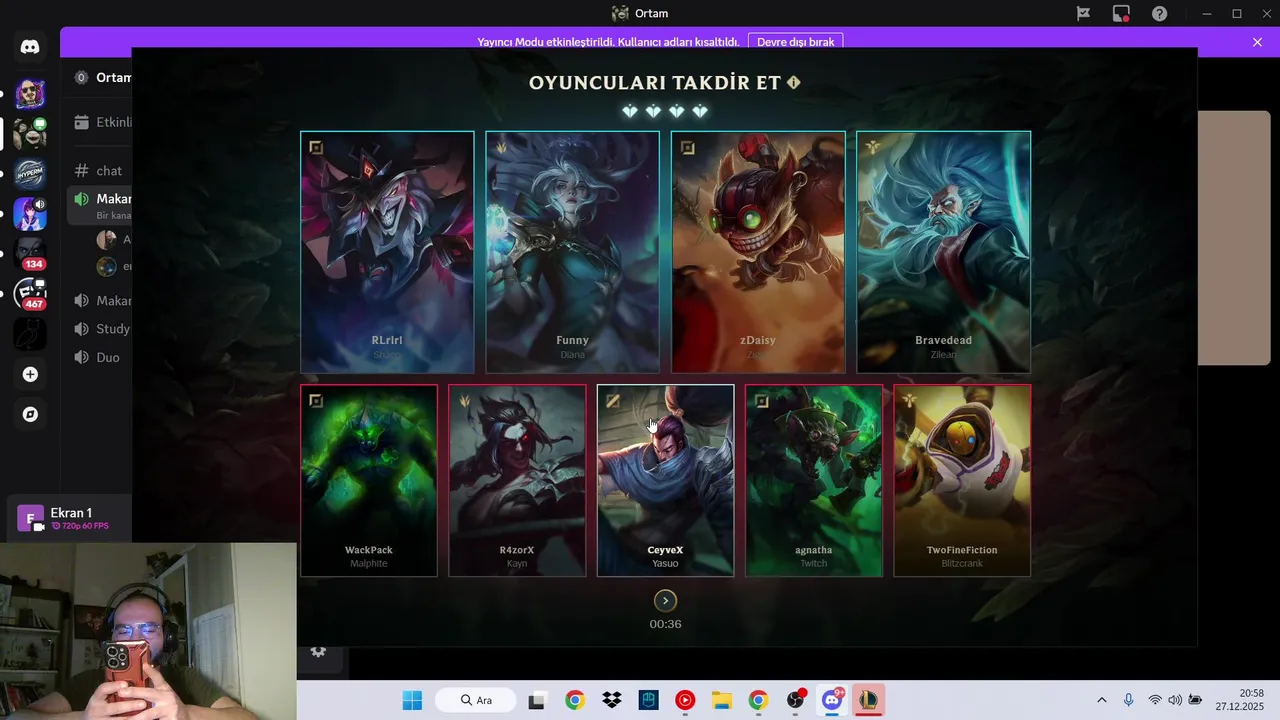Image resolution: width=1280 pixels, height=720 pixels.
Task: Select the server icon with 467 badge
Action: (x=30, y=294)
